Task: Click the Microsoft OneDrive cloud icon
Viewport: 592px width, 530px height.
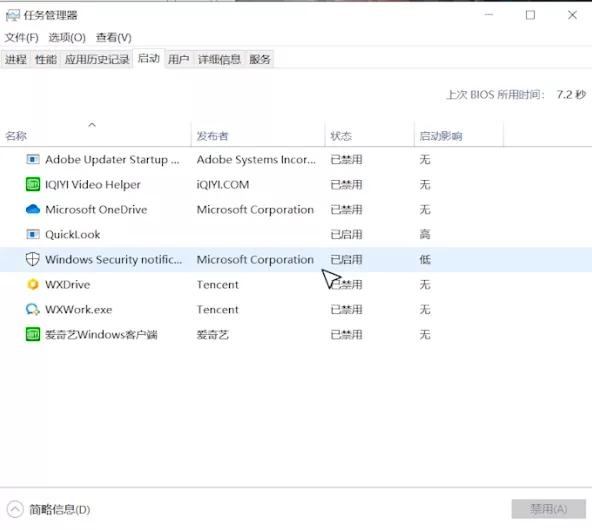Action: (x=33, y=209)
